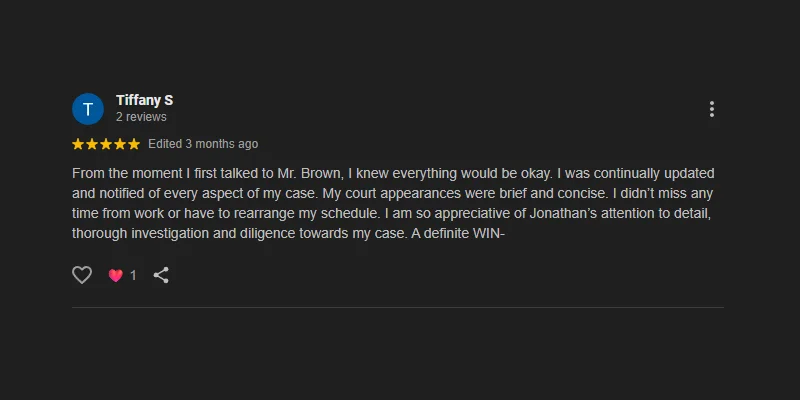Click the "Edited 3 months ago" timestamp
Viewport: 800px width, 400px height.
(x=203, y=144)
